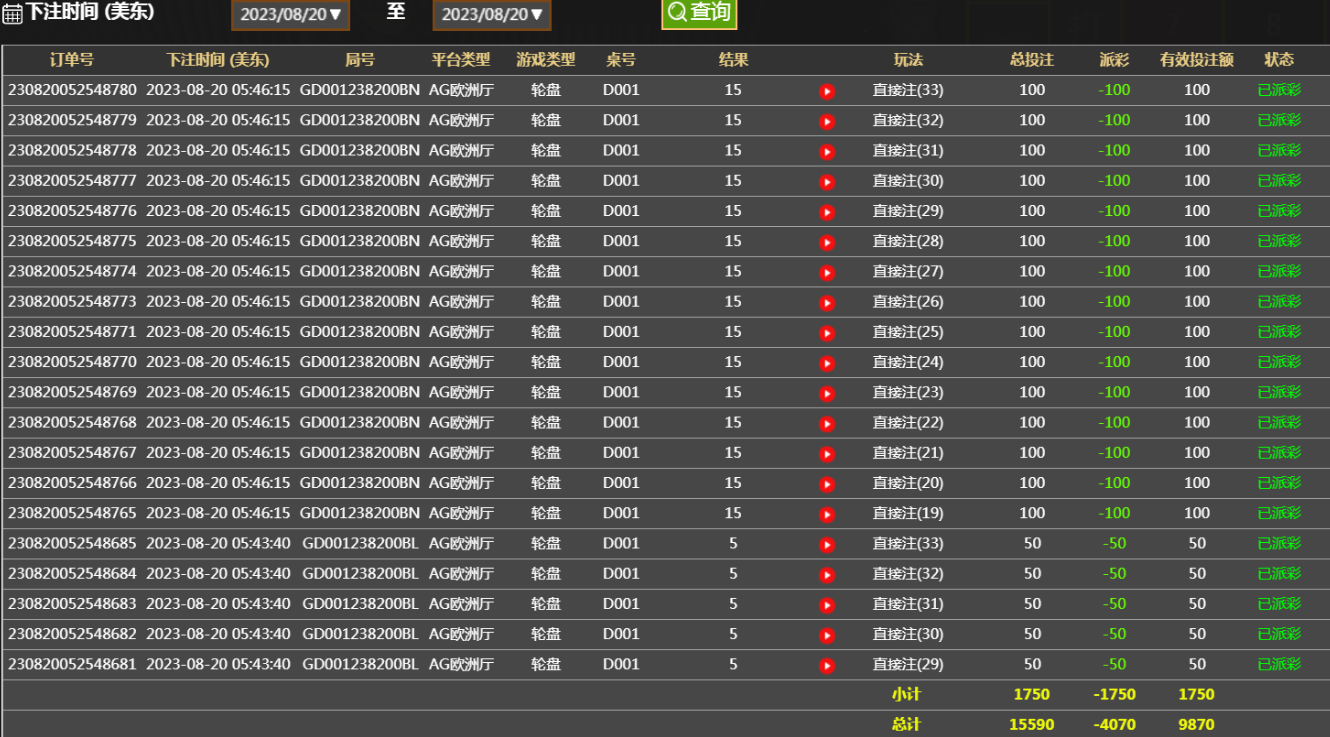1330x737 pixels.
Task: Click grand total bet value 15590
Action: (x=1032, y=724)
